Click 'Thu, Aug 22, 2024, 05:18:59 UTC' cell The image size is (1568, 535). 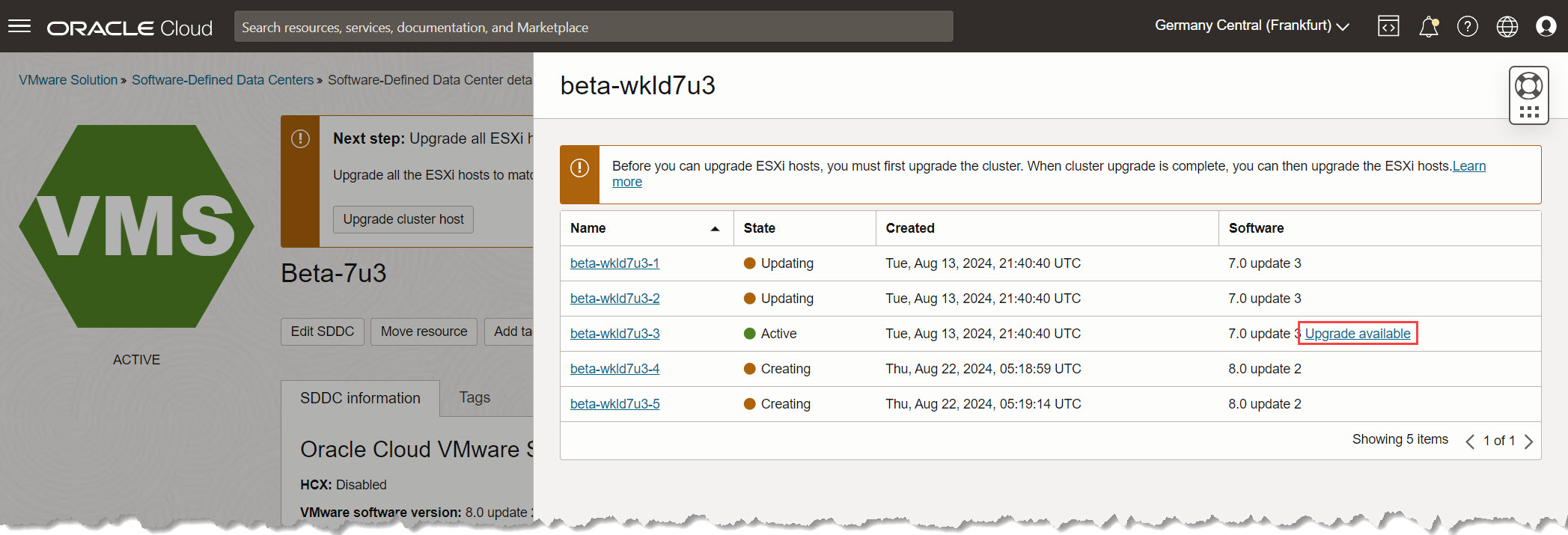[x=983, y=369]
